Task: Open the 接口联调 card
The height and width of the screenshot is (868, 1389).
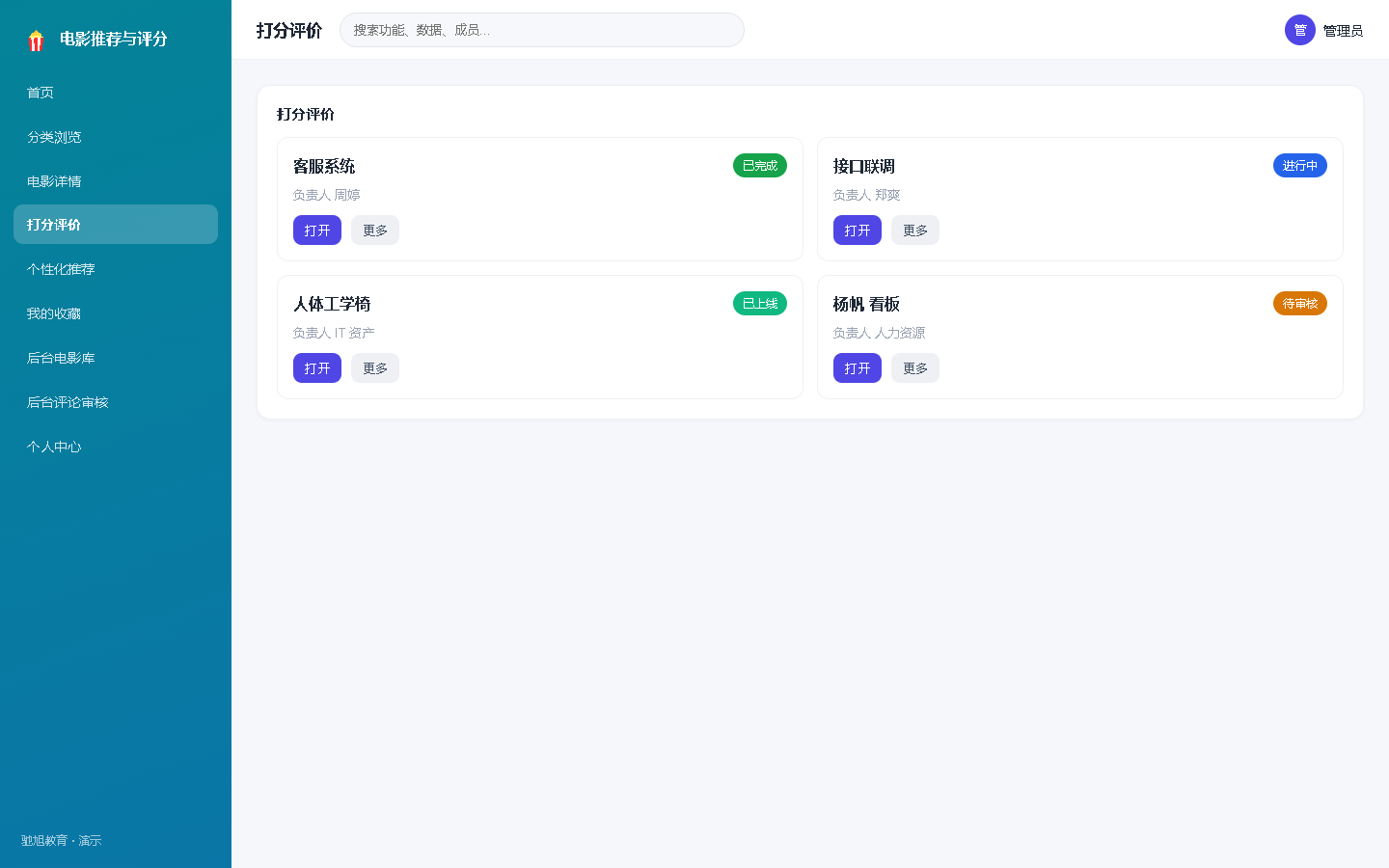Action: coord(858,231)
